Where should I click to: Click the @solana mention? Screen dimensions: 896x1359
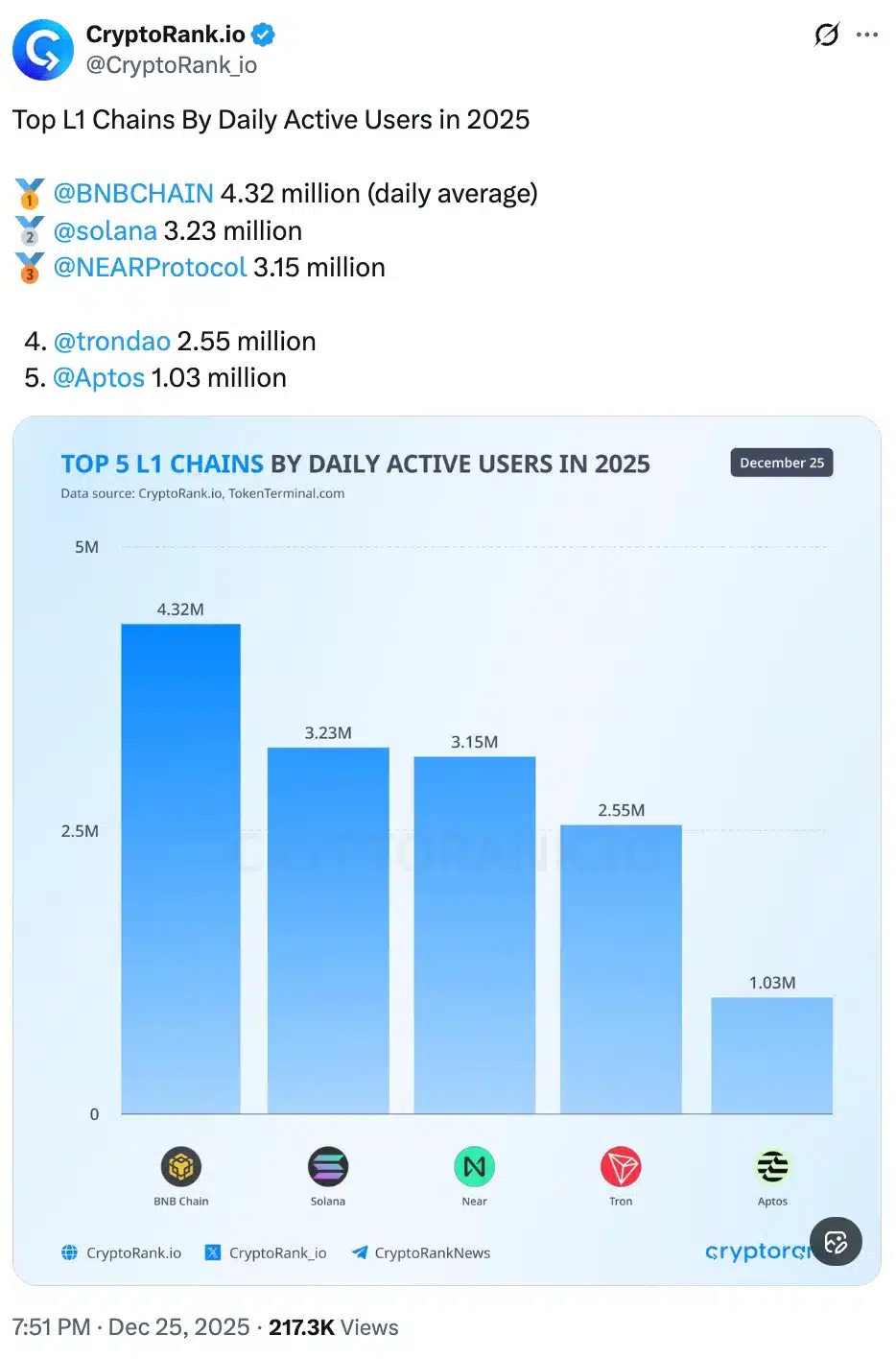pos(106,230)
